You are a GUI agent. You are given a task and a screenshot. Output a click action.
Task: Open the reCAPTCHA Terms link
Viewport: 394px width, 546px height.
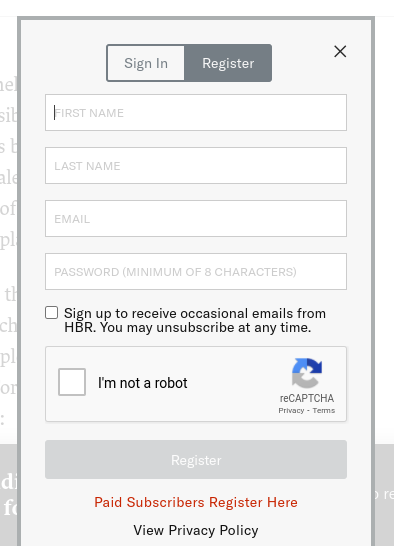click(x=324, y=411)
